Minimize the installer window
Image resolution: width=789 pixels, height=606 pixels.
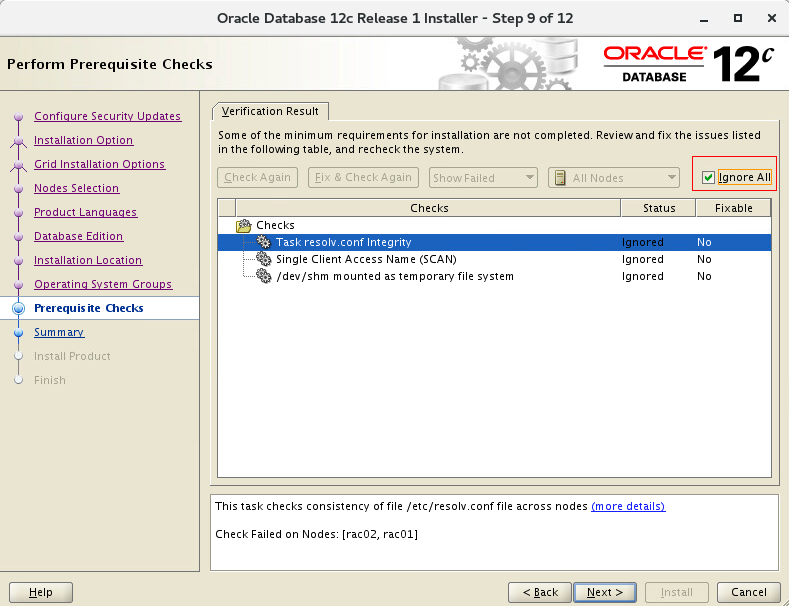pyautogui.click(x=704, y=19)
